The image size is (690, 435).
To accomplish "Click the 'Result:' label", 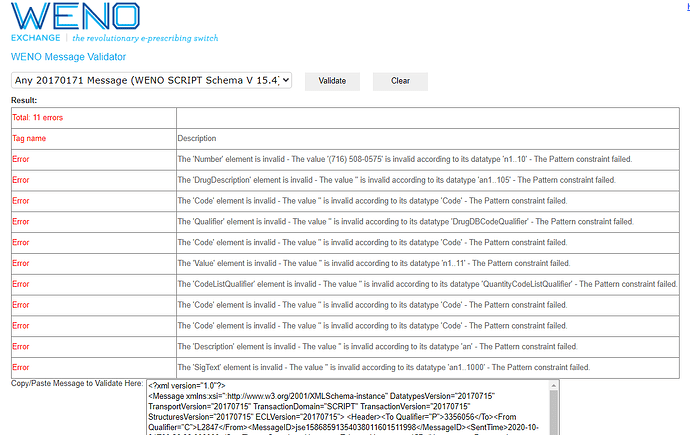I will coord(24,100).
